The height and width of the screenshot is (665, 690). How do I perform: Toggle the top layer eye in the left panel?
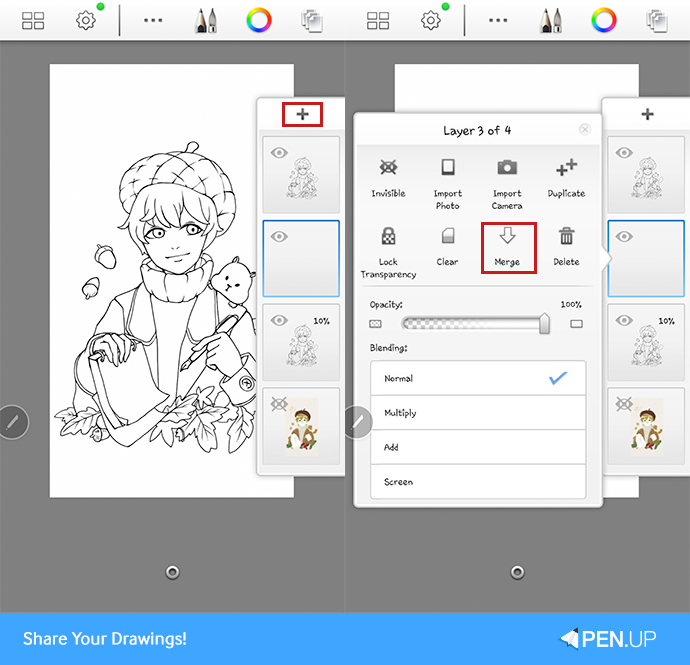[x=279, y=153]
